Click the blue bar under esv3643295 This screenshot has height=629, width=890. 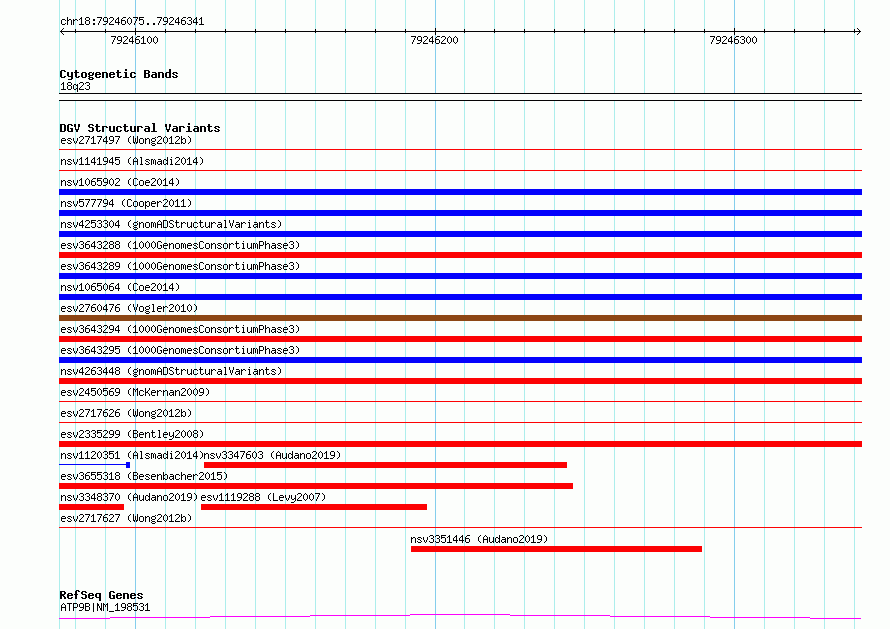coord(460,360)
